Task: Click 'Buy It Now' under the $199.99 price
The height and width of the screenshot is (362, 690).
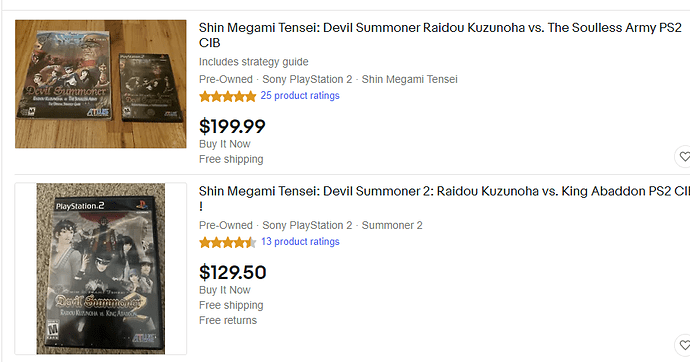Action: click(225, 144)
